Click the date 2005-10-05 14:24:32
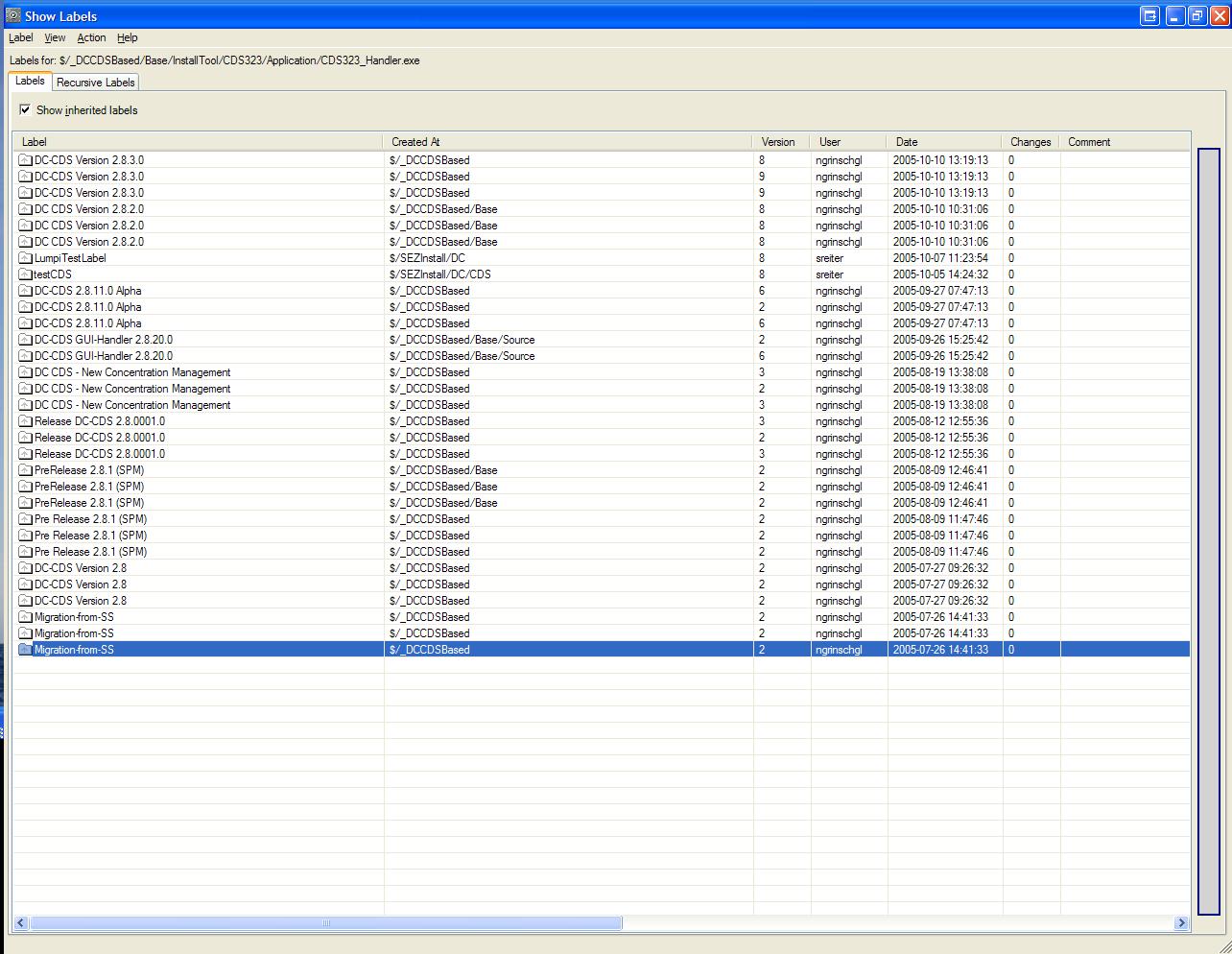This screenshot has width=1232, height=954. (940, 274)
